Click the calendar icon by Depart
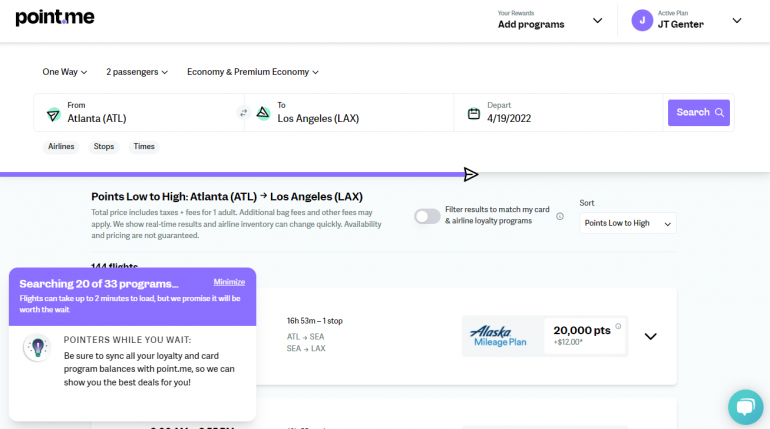770x429 pixels. click(x=474, y=113)
